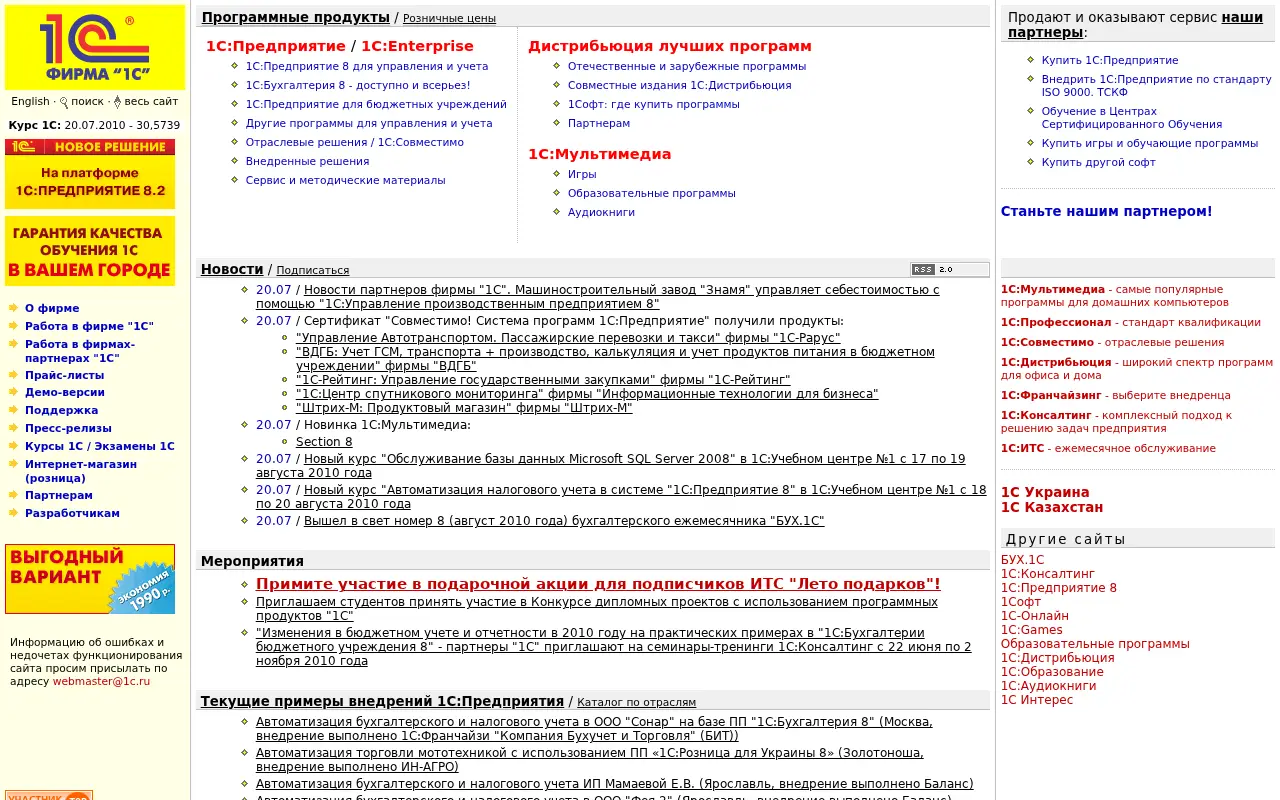Viewport: 1280px width, 800px height.
Task: Open 1С:Бухгалтерия 8 - доступно и всерьез!
Action: 358,85
